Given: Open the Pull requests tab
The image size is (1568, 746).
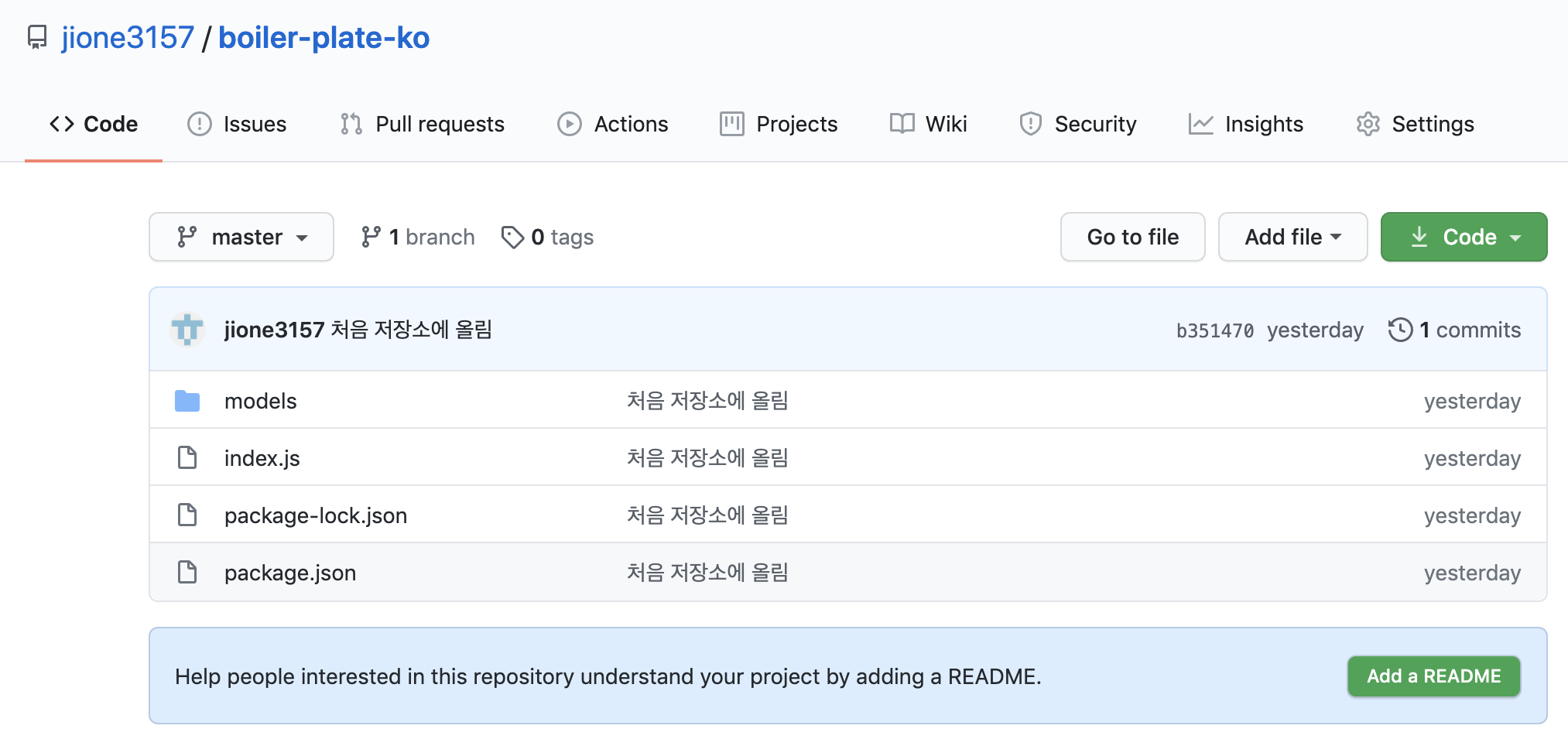Looking at the screenshot, I should click(x=422, y=124).
